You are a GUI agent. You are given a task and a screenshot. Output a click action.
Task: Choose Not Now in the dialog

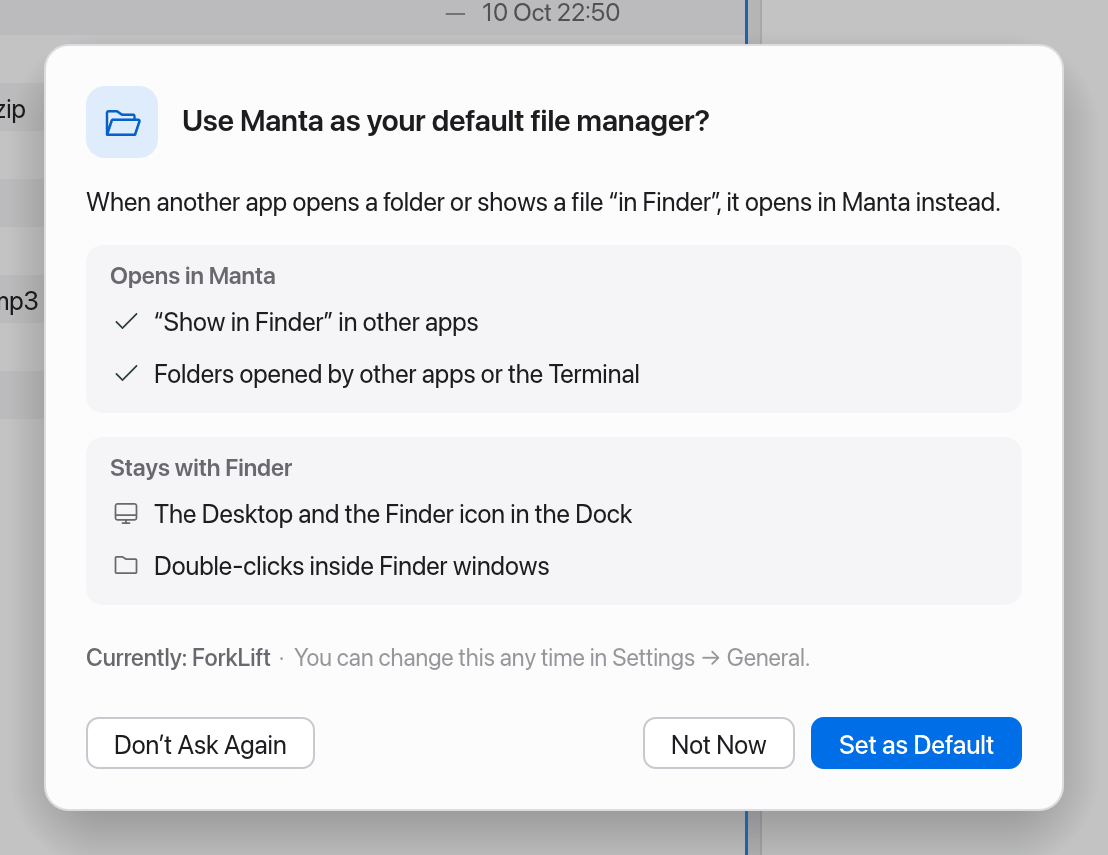coord(719,743)
